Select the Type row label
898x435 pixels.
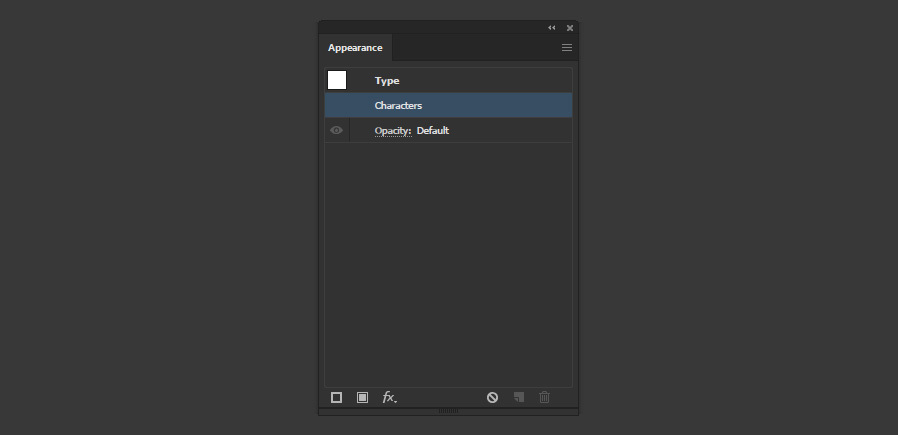(387, 81)
